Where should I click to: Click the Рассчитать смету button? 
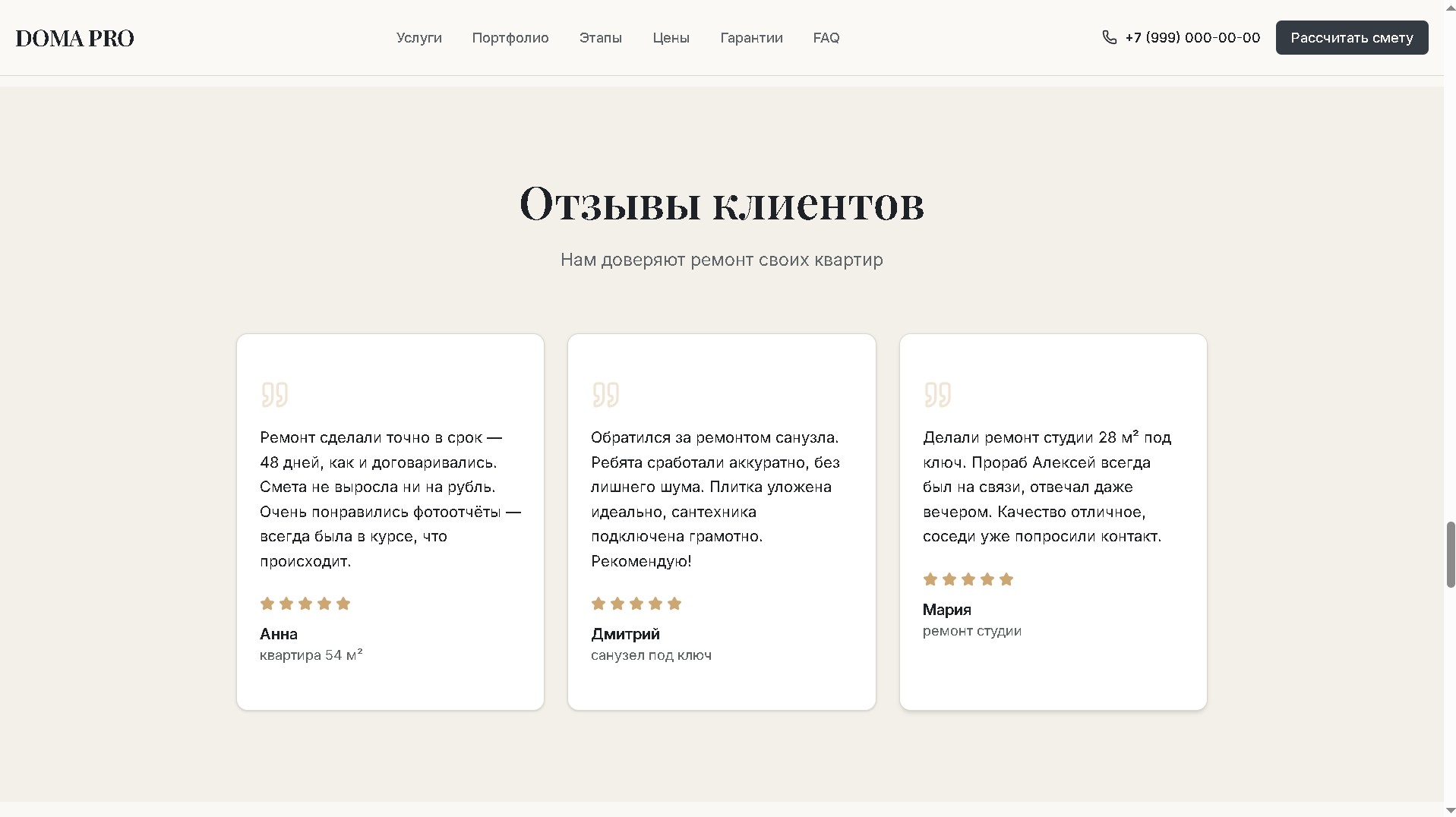(x=1351, y=37)
